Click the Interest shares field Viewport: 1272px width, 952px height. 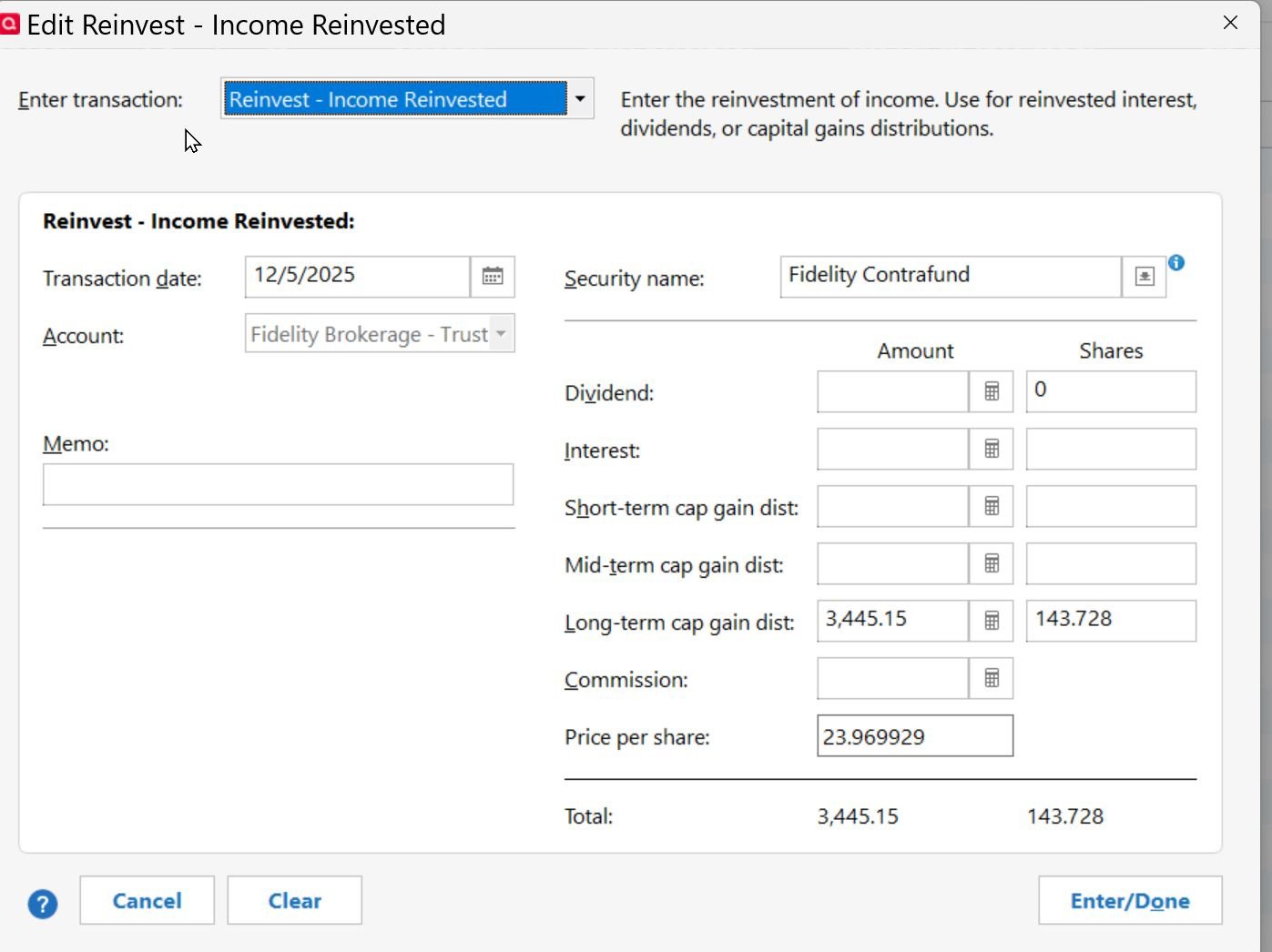coord(1111,449)
